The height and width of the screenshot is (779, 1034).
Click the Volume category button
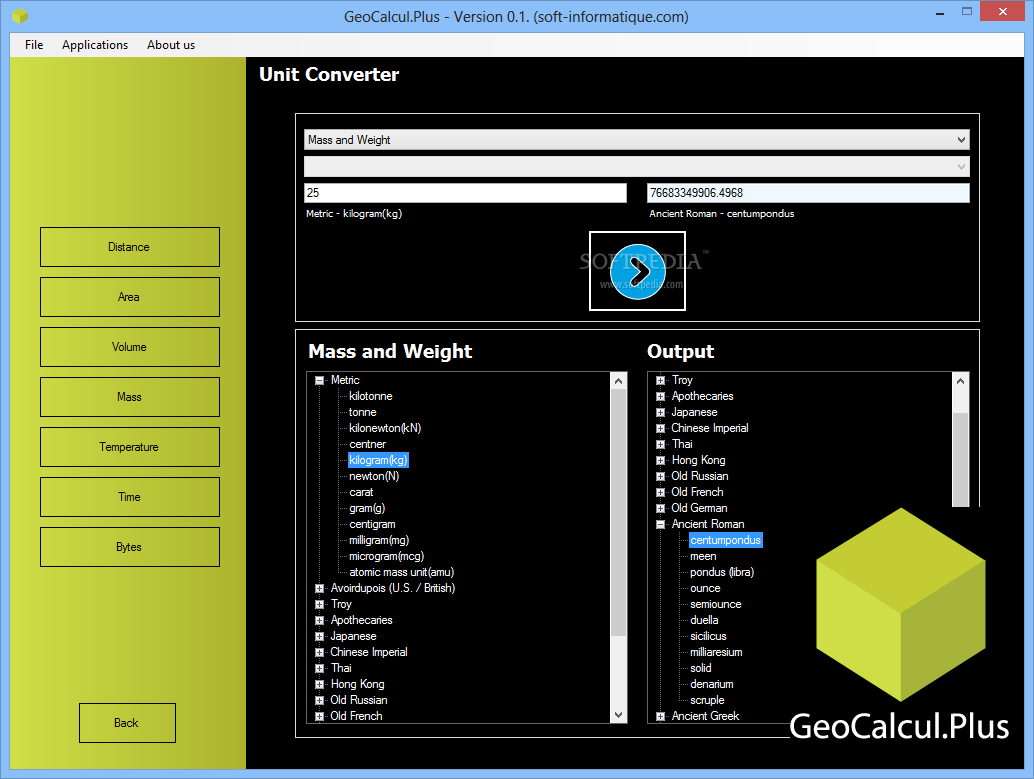tap(130, 347)
